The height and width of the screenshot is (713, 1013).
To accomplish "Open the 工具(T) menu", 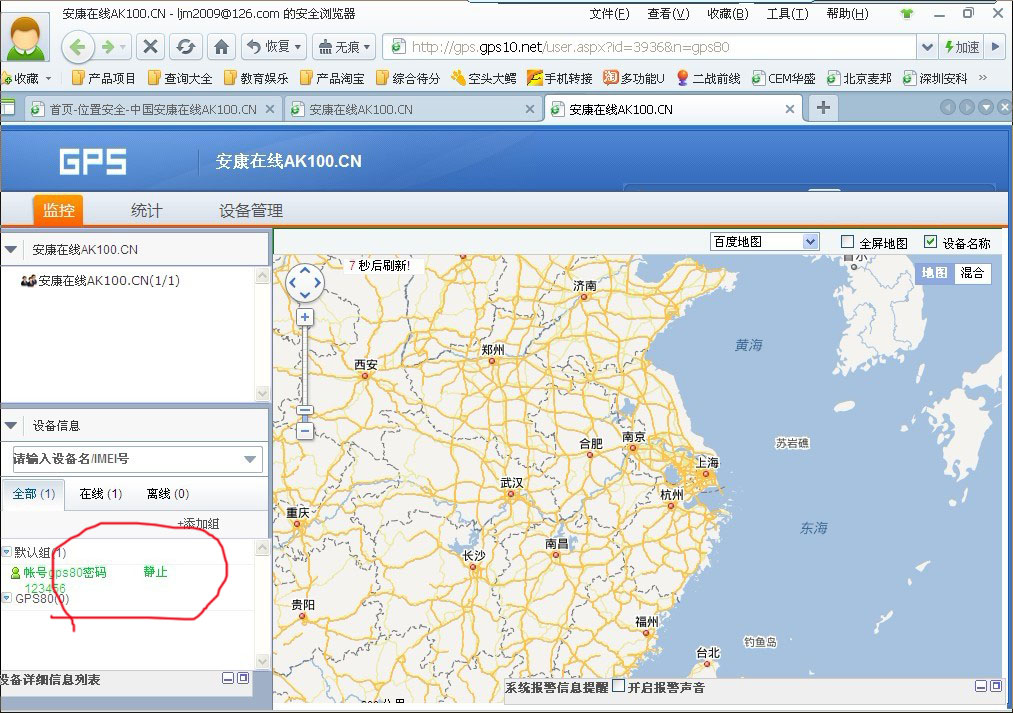I will (787, 14).
